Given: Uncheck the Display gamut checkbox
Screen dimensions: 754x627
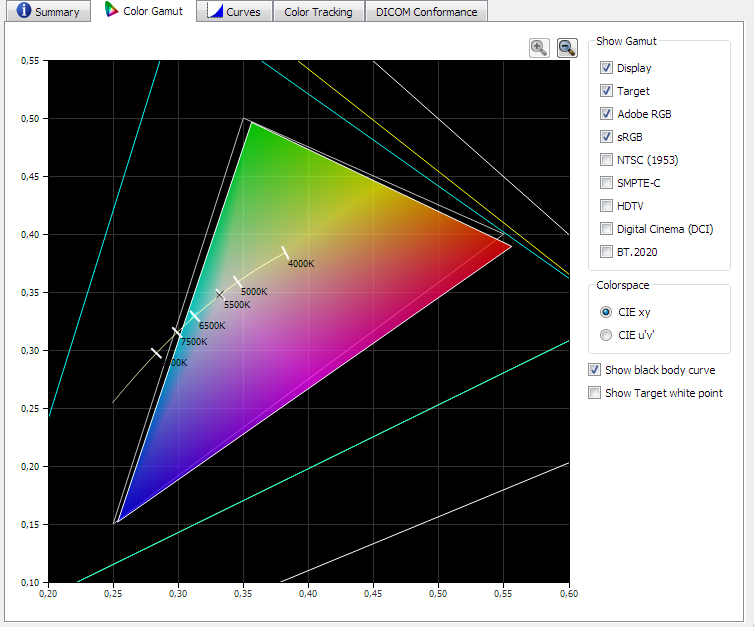Looking at the screenshot, I should pos(606,68).
